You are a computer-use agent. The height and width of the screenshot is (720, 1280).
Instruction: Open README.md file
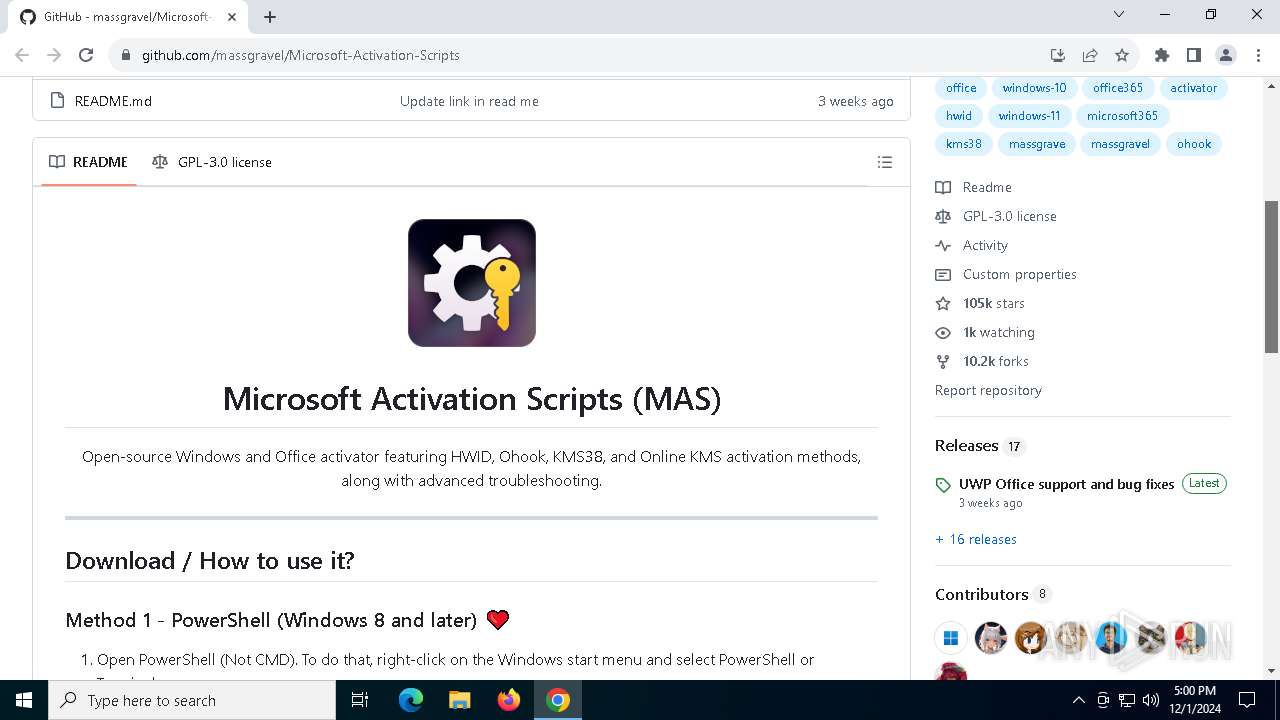click(x=113, y=101)
